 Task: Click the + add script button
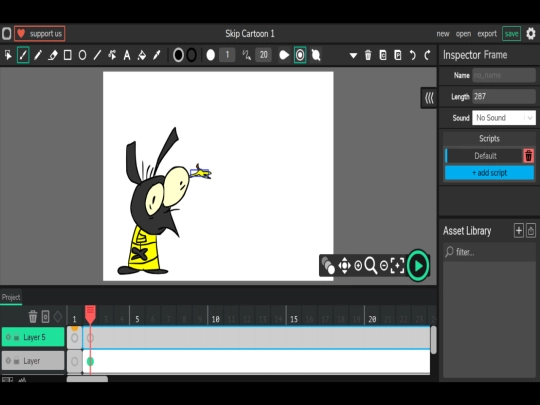489,173
